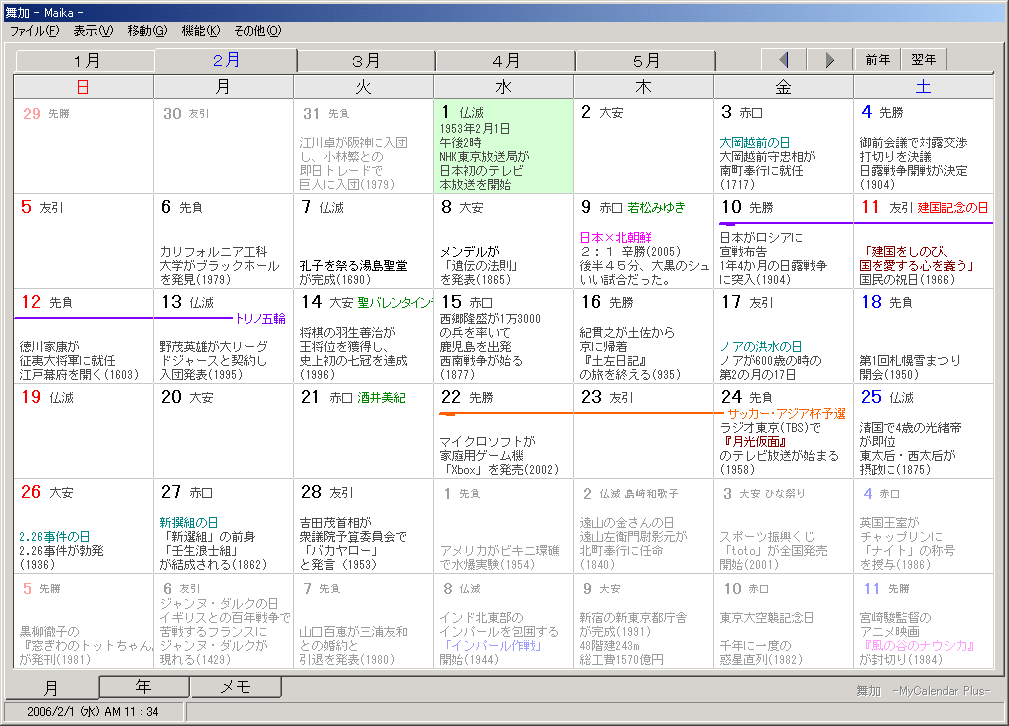Select the 5月 month tab
The image size is (1009, 726).
coord(646,61)
